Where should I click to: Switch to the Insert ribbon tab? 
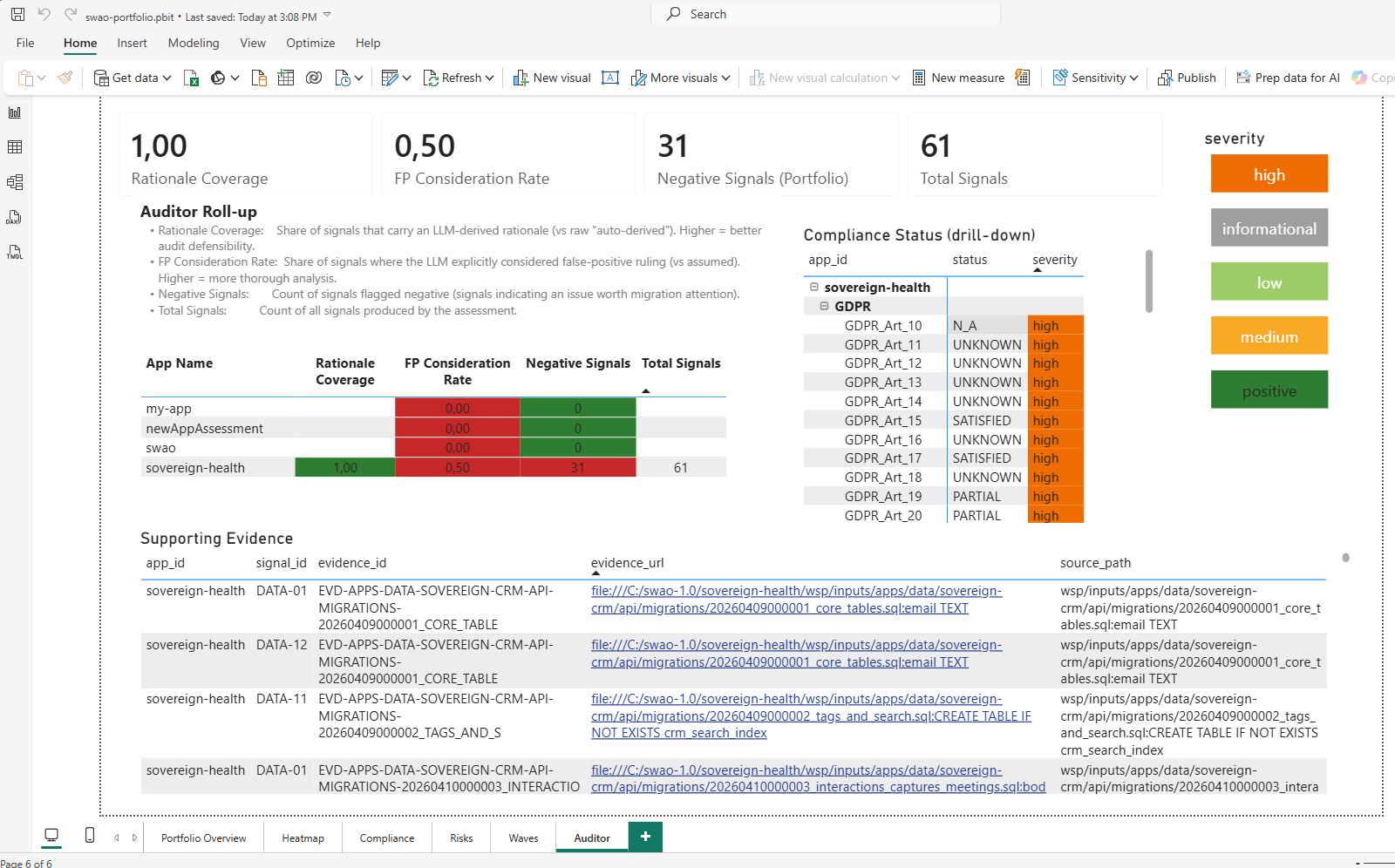point(133,43)
